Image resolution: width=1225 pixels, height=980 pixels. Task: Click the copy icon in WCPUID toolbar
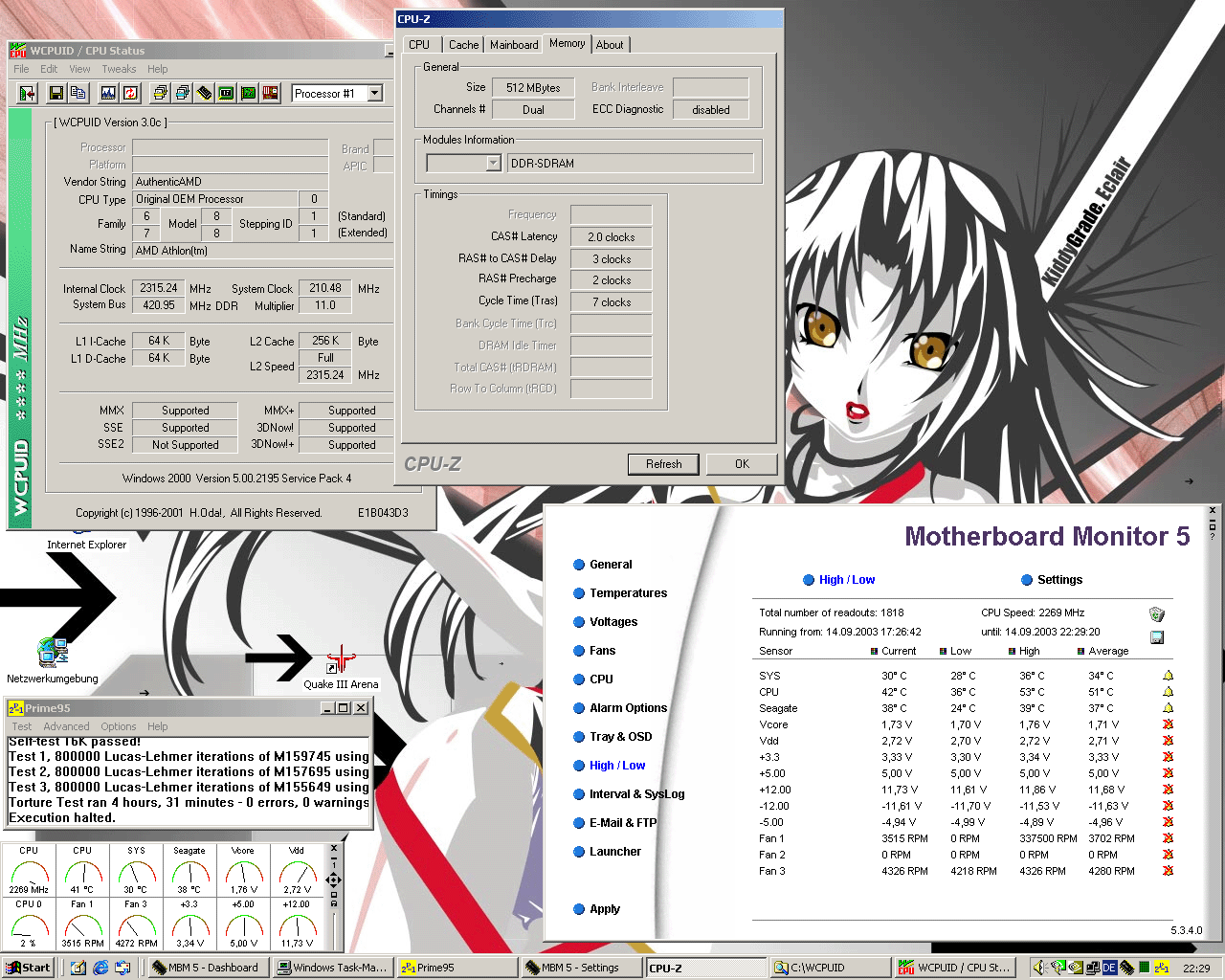(x=78, y=93)
